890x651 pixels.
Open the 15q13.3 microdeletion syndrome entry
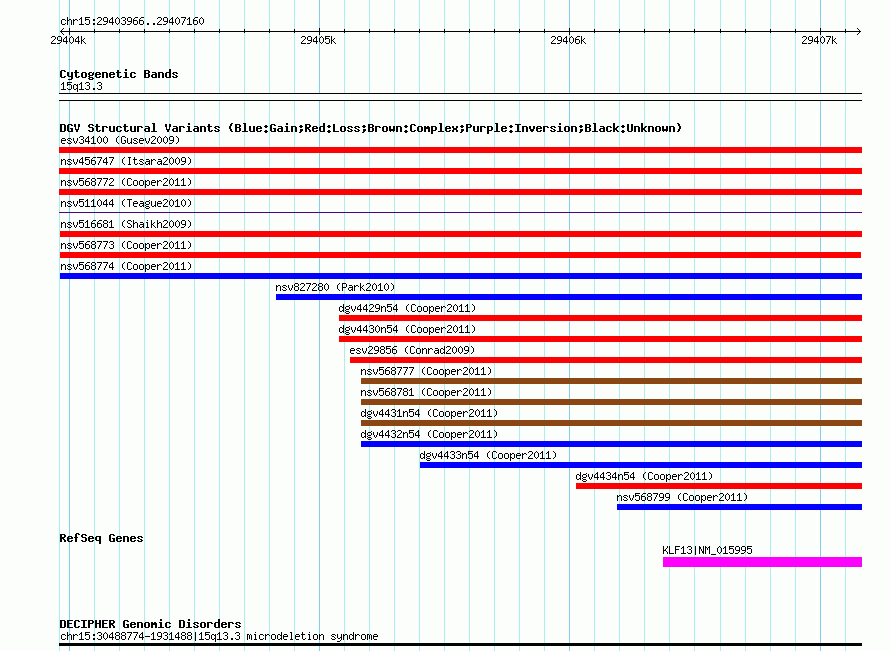[x=219, y=636]
